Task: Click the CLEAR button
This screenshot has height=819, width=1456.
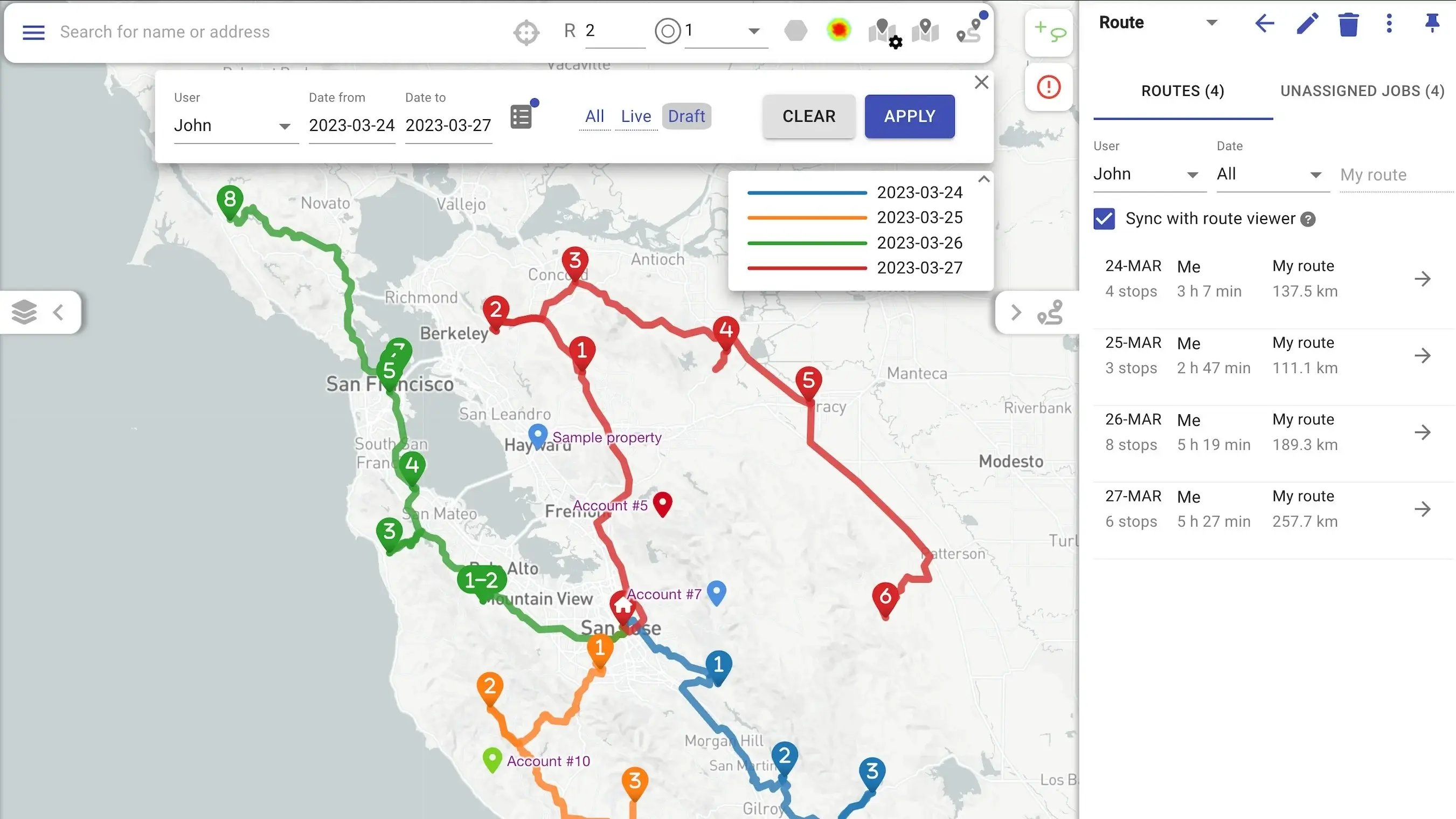Action: [x=808, y=116]
